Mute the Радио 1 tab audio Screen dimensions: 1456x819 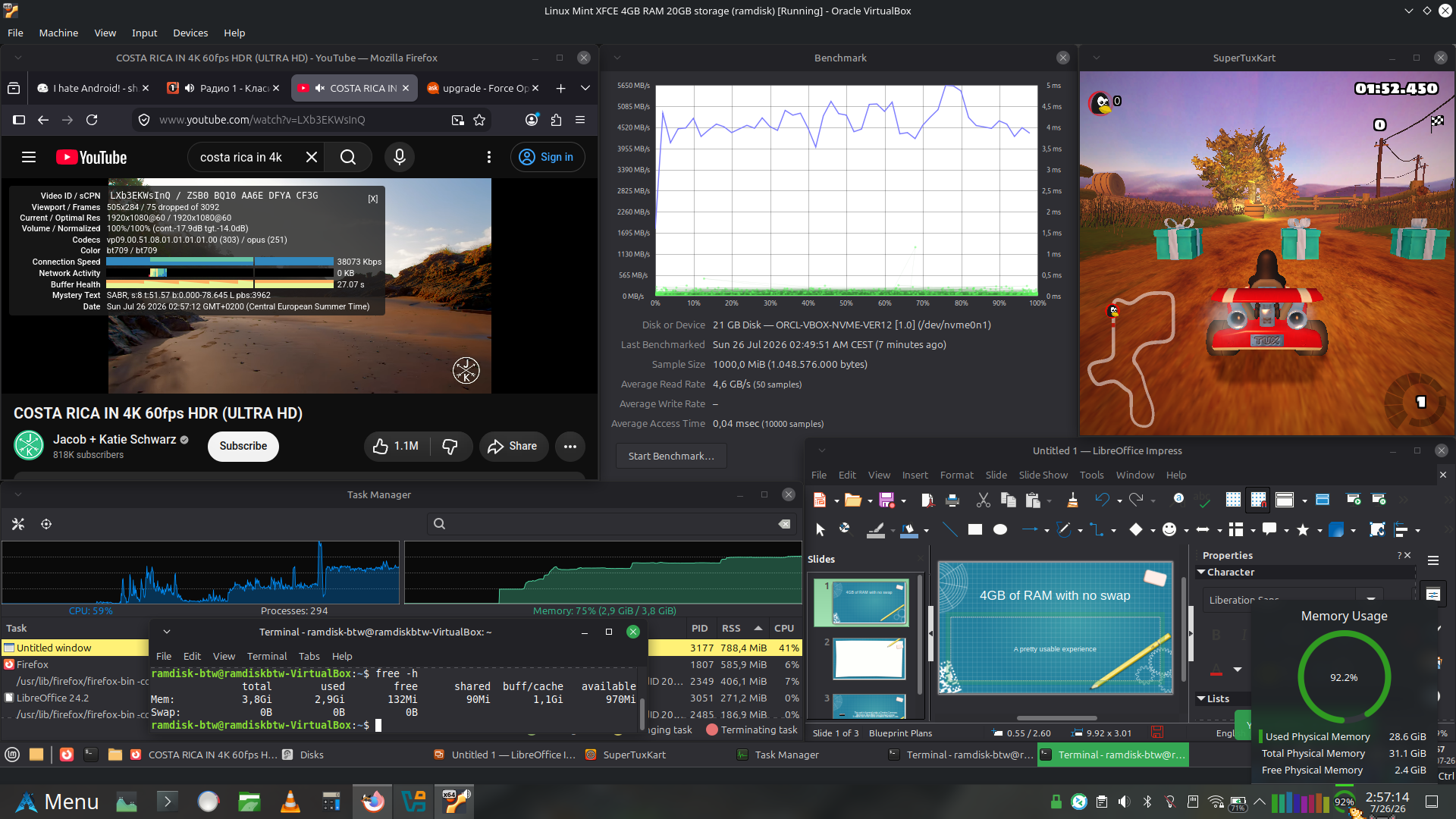(x=190, y=88)
